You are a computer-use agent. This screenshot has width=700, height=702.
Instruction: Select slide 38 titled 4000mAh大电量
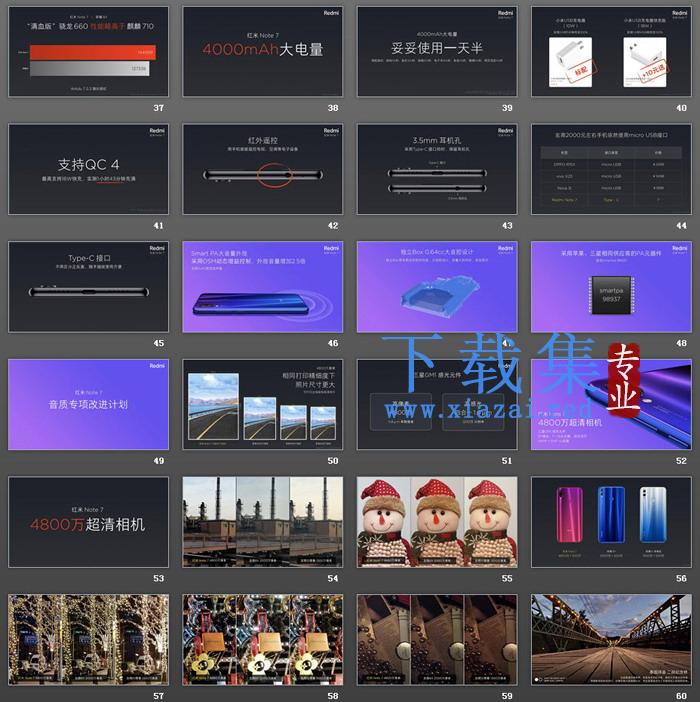pyautogui.click(x=263, y=52)
